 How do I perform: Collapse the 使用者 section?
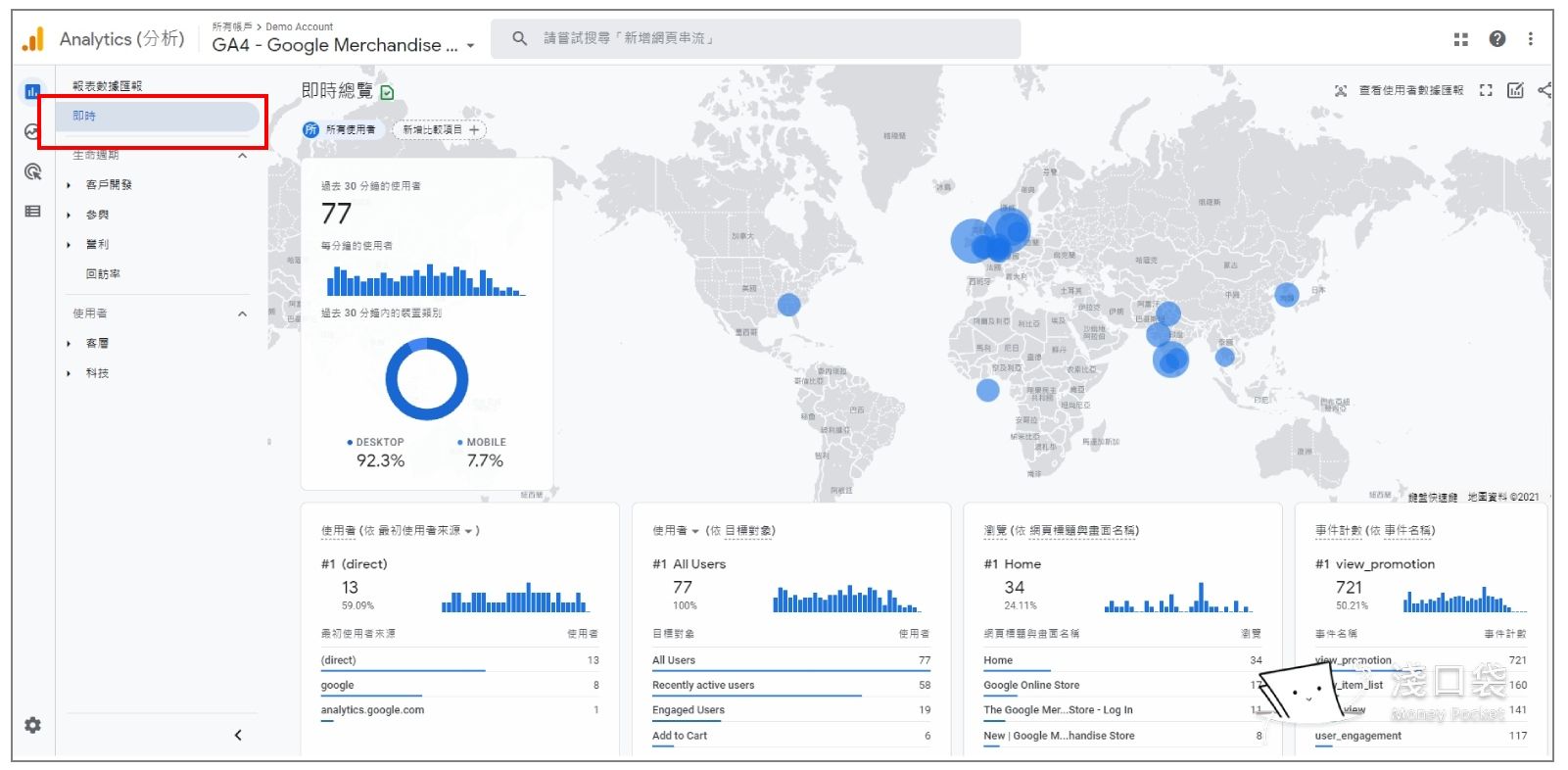click(x=242, y=313)
